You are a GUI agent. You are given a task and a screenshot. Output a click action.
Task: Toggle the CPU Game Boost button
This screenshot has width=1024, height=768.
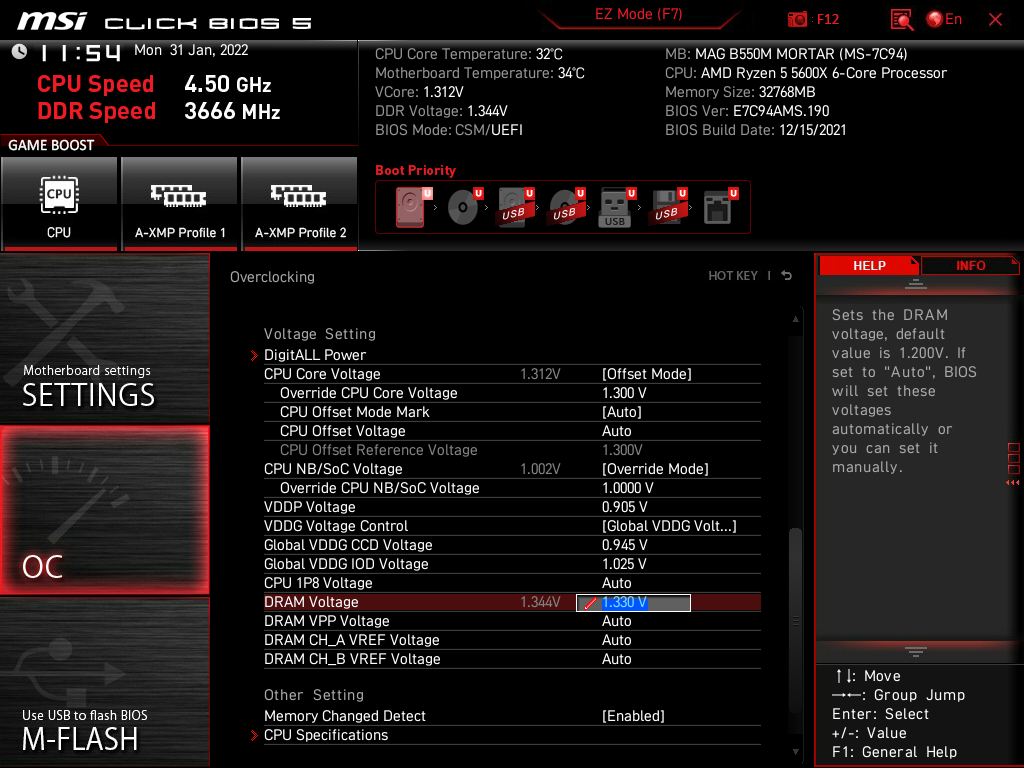pyautogui.click(x=59, y=203)
